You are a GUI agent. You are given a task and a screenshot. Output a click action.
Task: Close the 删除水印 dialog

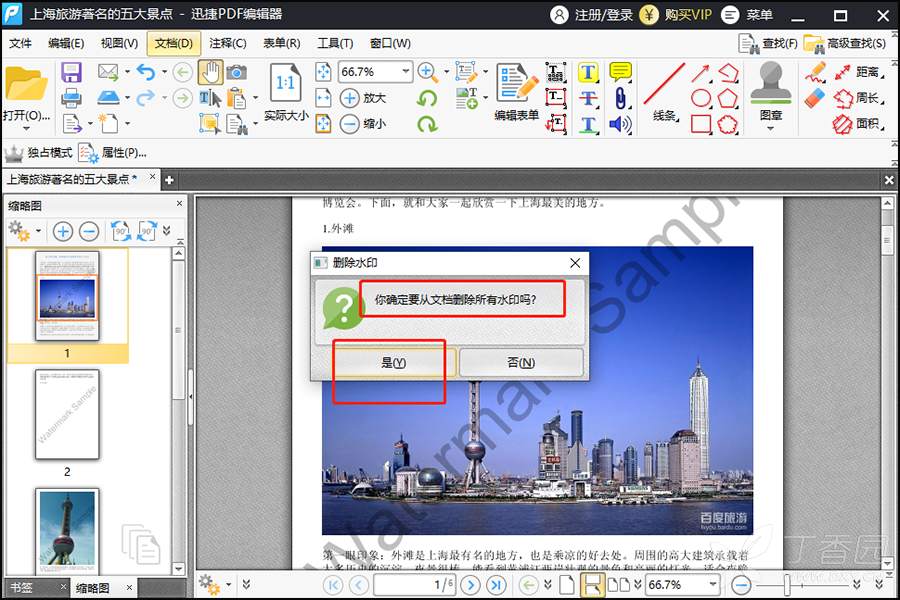[575, 263]
